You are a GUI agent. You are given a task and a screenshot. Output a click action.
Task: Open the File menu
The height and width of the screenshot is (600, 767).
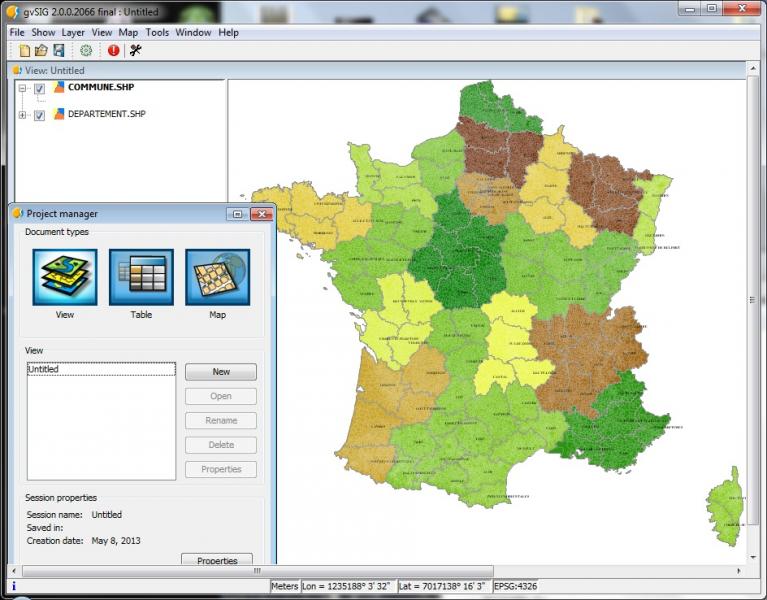pyautogui.click(x=17, y=32)
